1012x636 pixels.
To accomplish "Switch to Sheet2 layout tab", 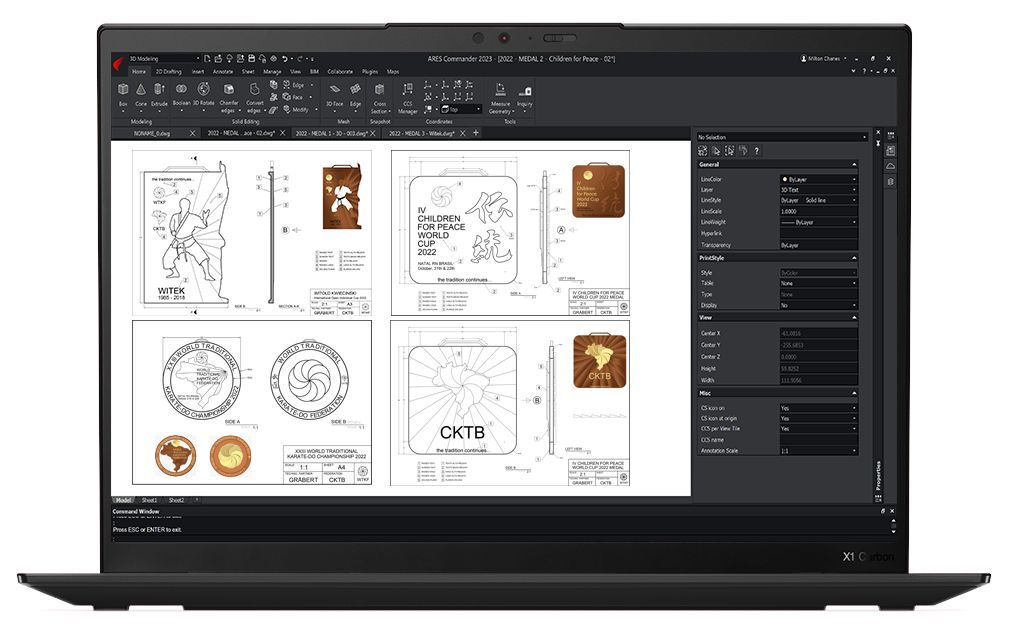I will [x=176, y=500].
